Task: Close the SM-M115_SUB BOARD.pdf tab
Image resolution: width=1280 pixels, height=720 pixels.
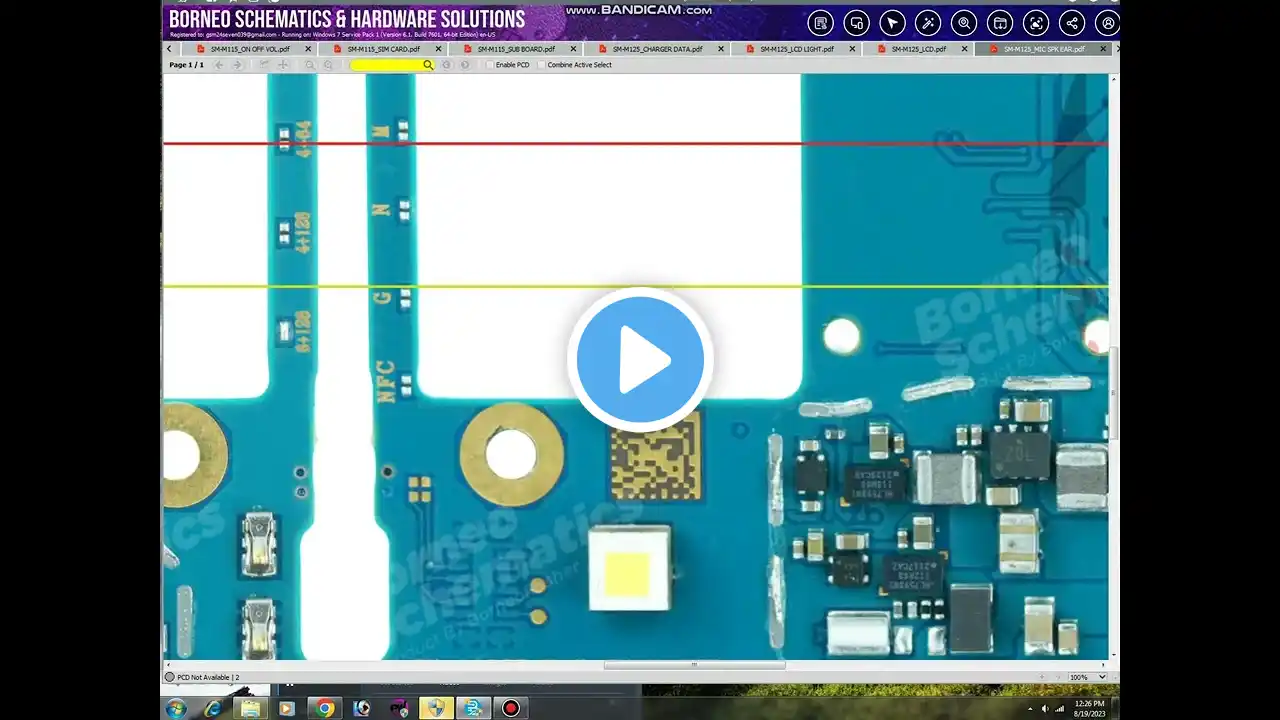Action: click(x=574, y=49)
